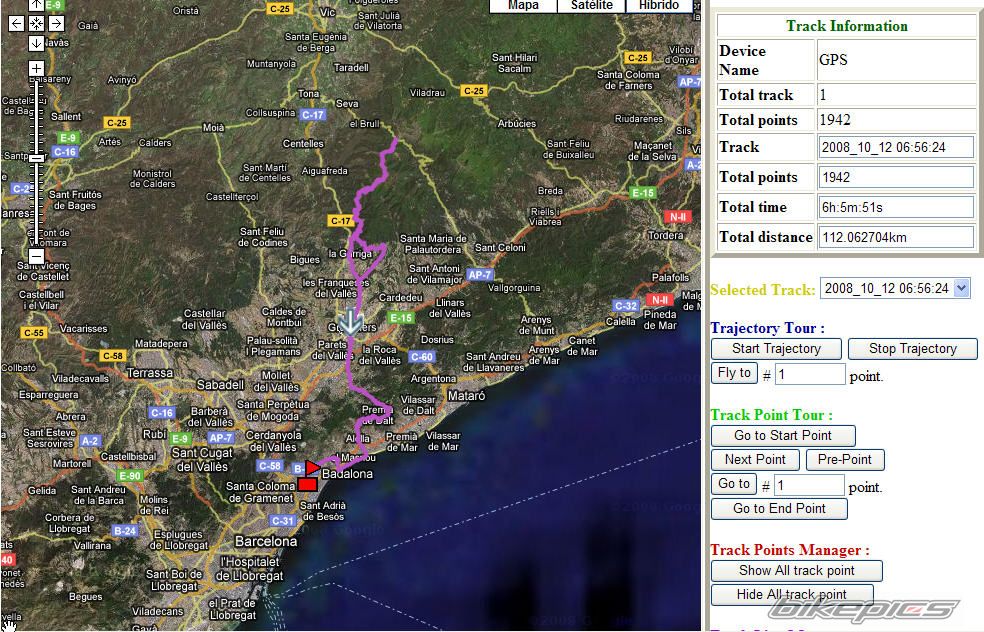This screenshot has height=632, width=984.
Task: Switch map to Mapa view
Action: pyautogui.click(x=523, y=6)
